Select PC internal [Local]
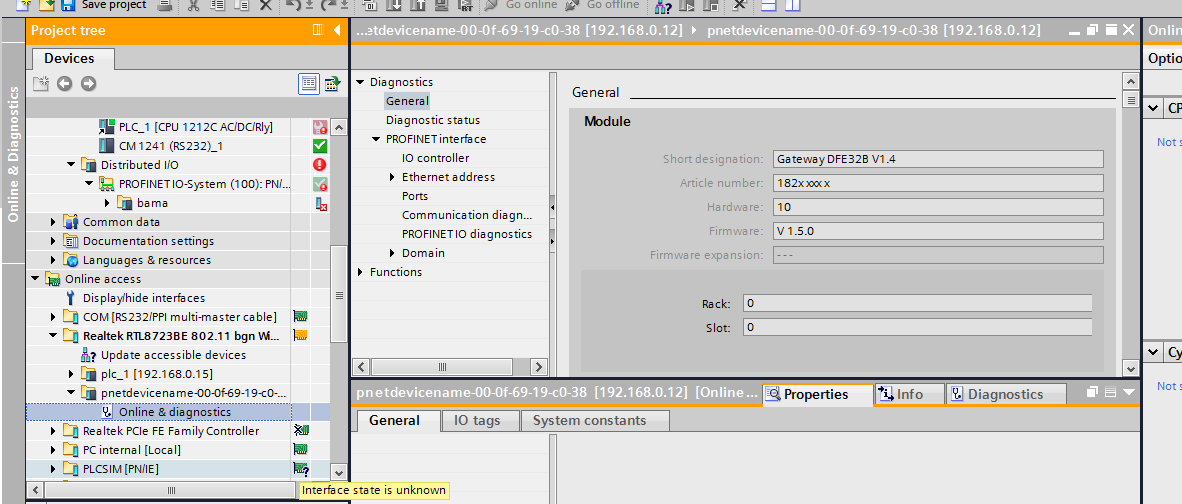The width and height of the screenshot is (1182, 504). 131,450
